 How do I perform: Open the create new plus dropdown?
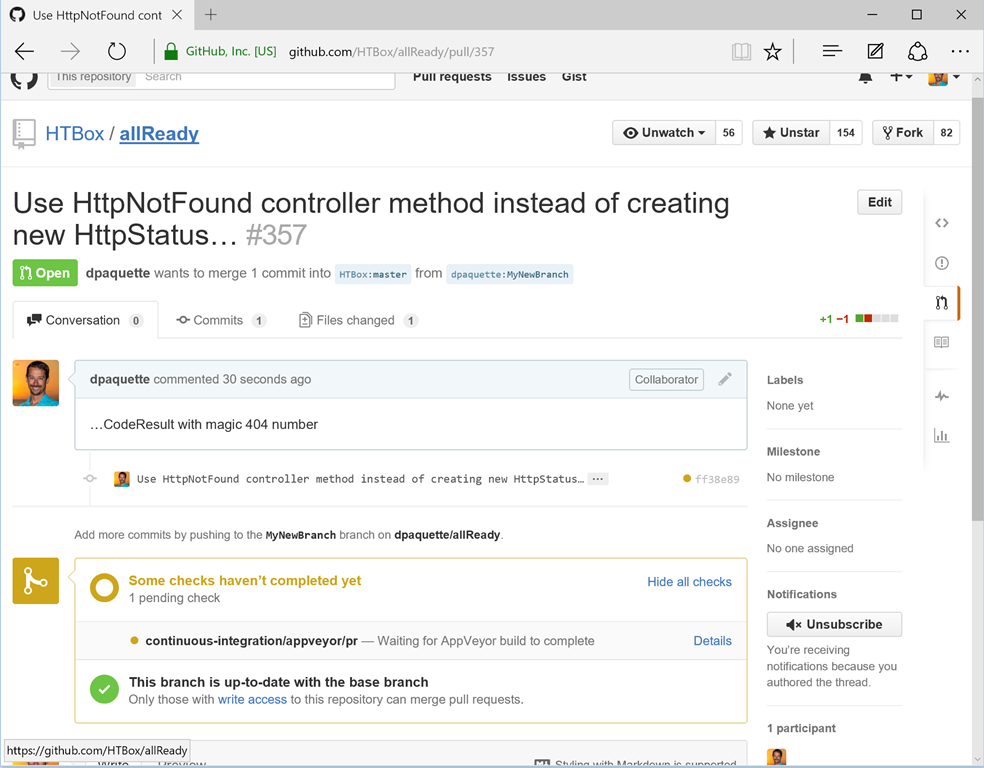(901, 77)
